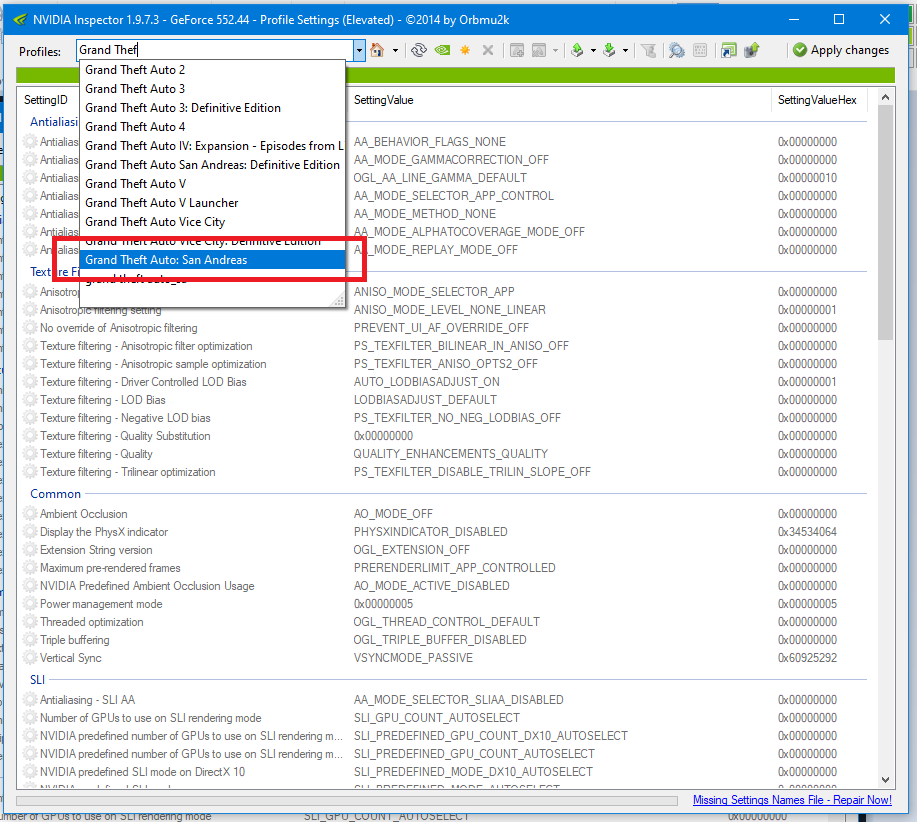Go to the global profile via the home icon
The width and height of the screenshot is (917, 822).
377,50
